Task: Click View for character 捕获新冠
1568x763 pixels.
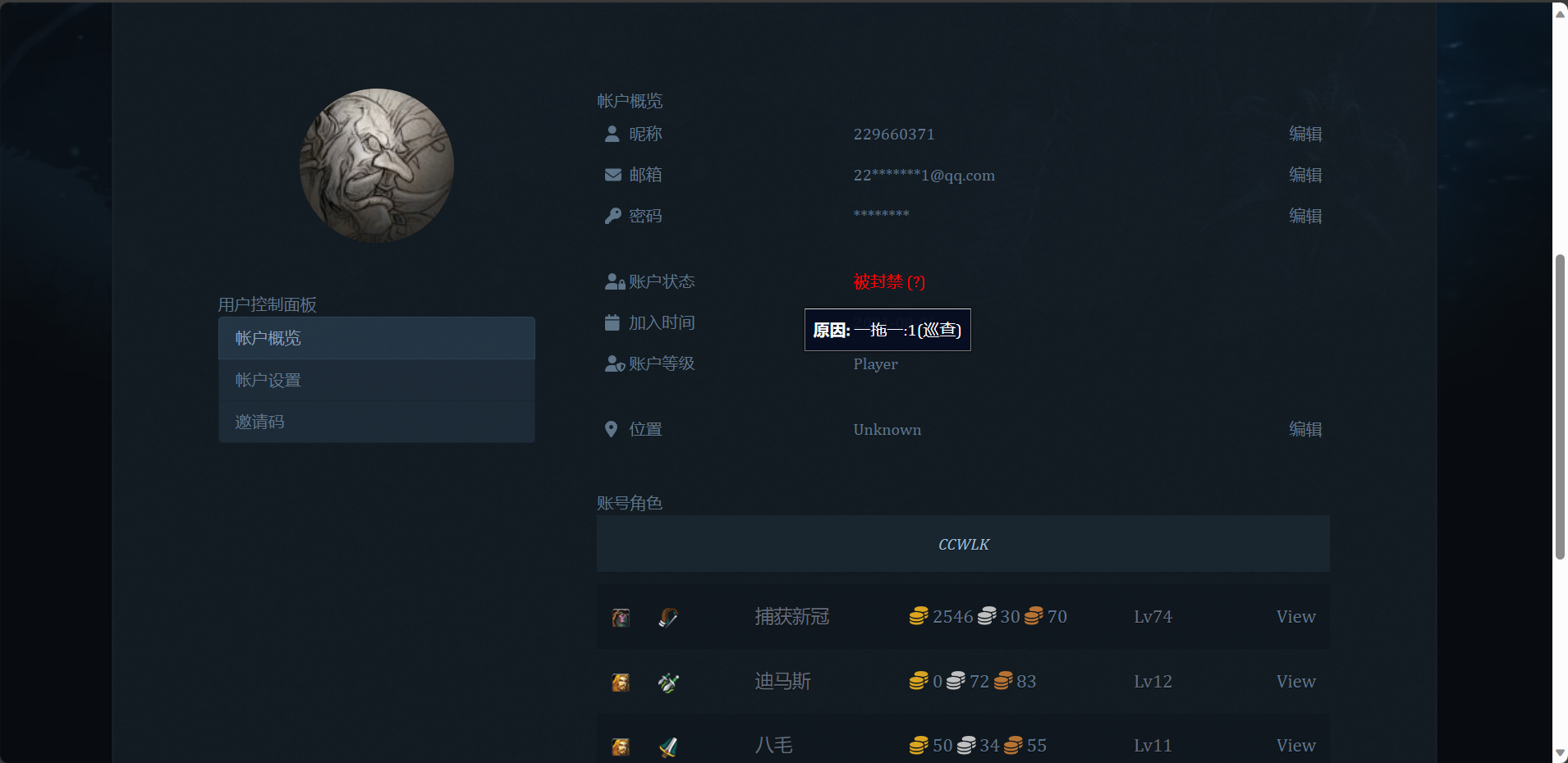Action: pyautogui.click(x=1295, y=617)
